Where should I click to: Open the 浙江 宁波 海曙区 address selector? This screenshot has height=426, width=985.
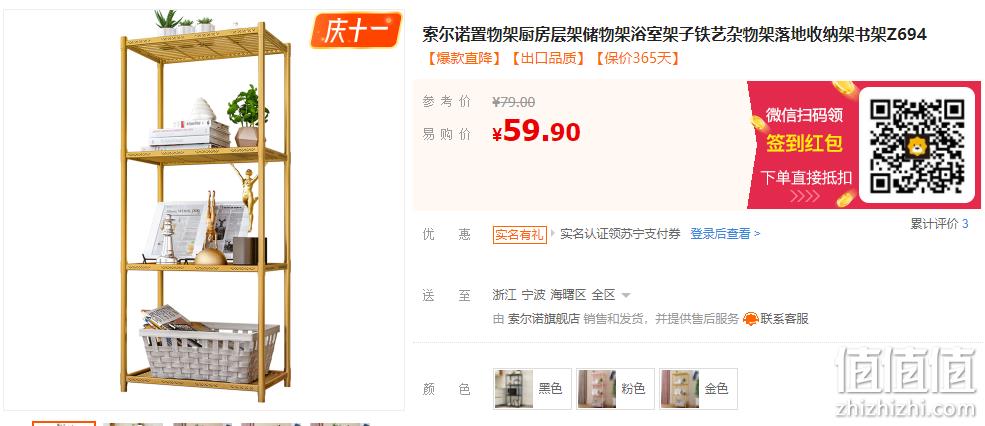pyautogui.click(x=561, y=295)
